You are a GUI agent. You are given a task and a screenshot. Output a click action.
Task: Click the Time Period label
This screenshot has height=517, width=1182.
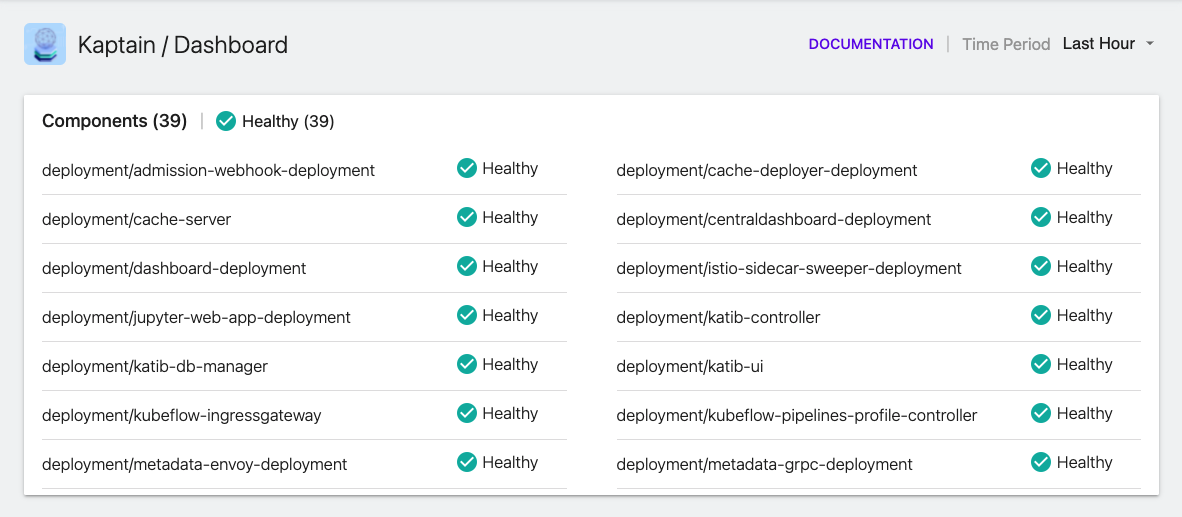1006,44
